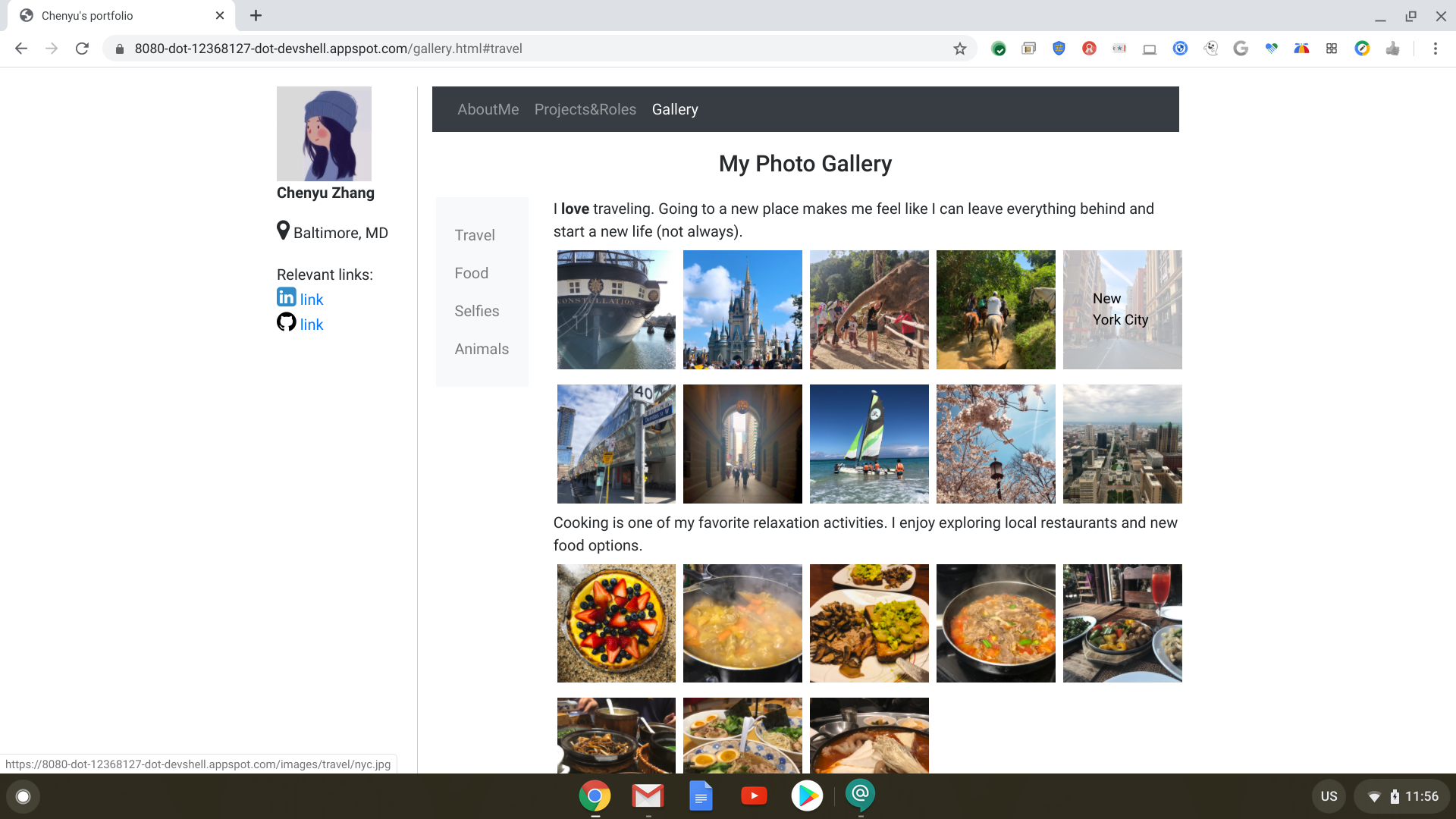Click the GitHub icon under Relevant links
Image resolution: width=1456 pixels, height=819 pixels.
[x=286, y=322]
